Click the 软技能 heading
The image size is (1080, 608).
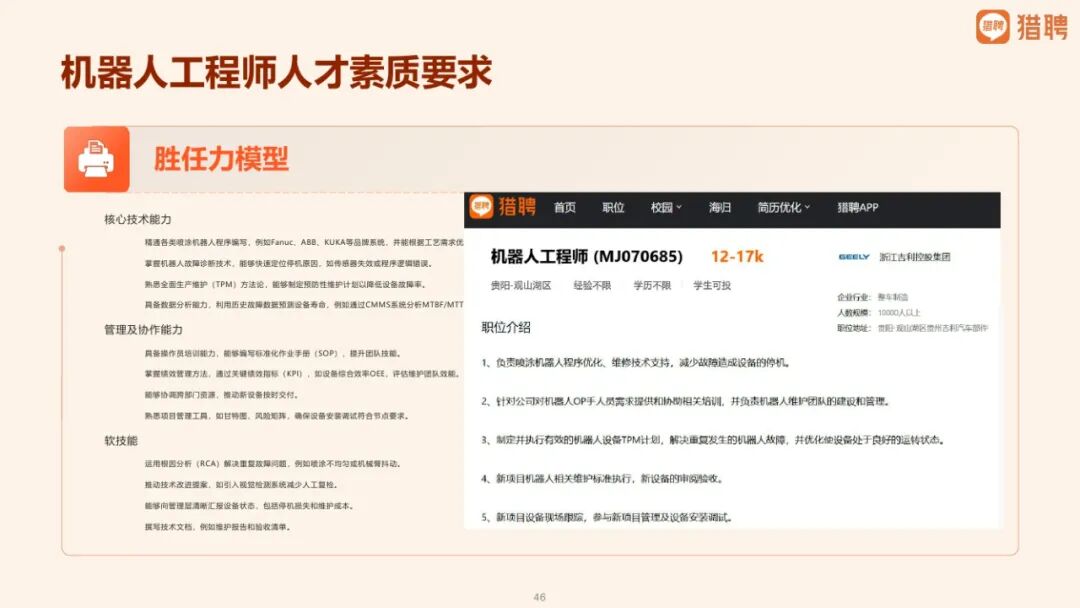coord(121,441)
